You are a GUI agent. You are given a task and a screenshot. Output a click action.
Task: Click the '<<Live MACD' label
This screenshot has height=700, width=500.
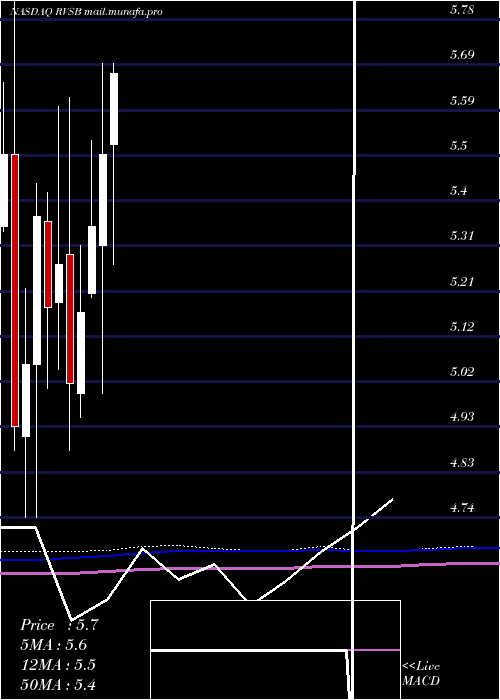pos(421,674)
